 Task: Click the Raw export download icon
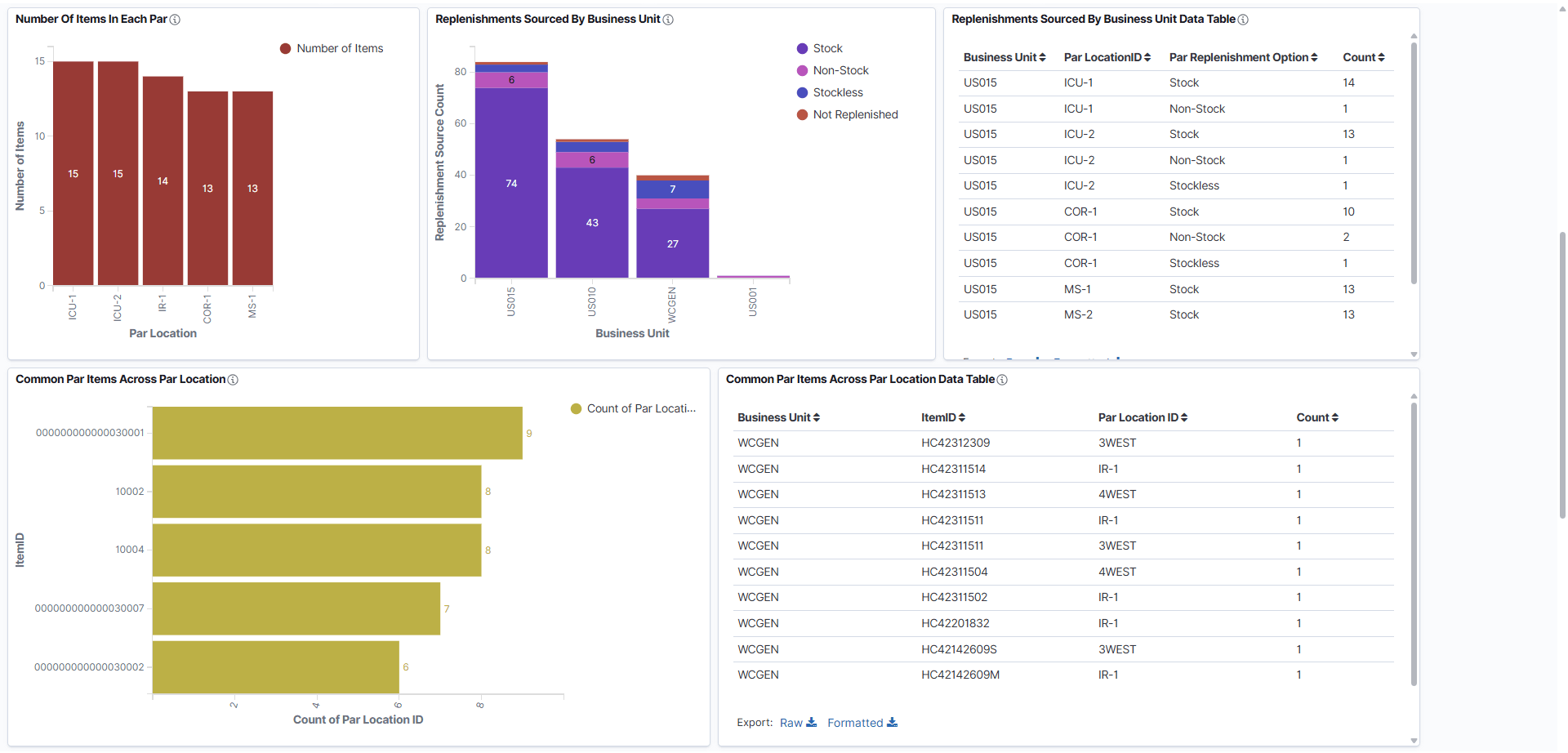point(812,722)
